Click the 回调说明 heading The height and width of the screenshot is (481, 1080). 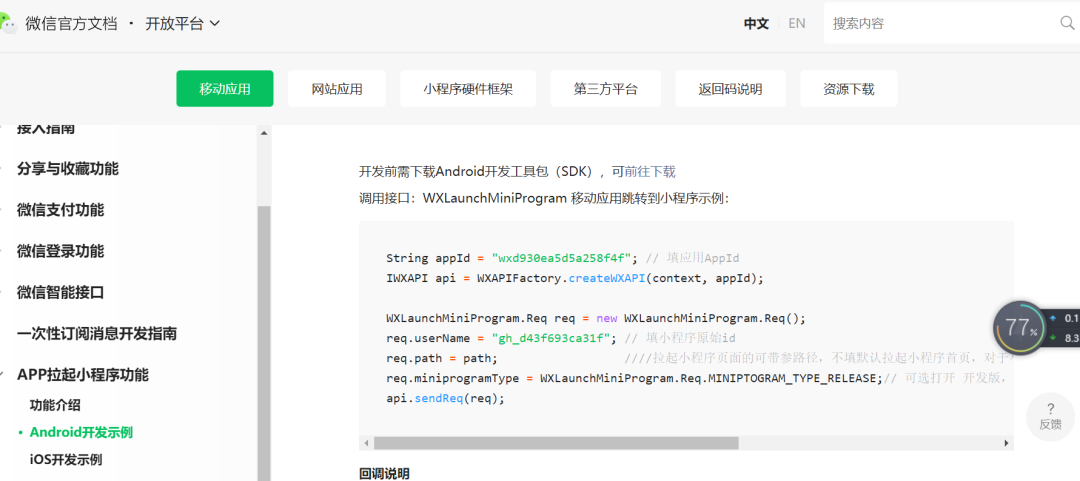[384, 474]
